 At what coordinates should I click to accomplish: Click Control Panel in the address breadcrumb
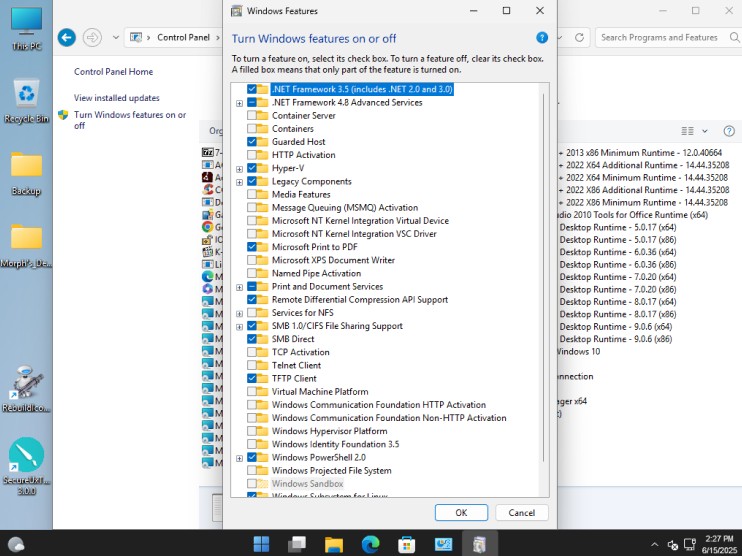(x=183, y=37)
